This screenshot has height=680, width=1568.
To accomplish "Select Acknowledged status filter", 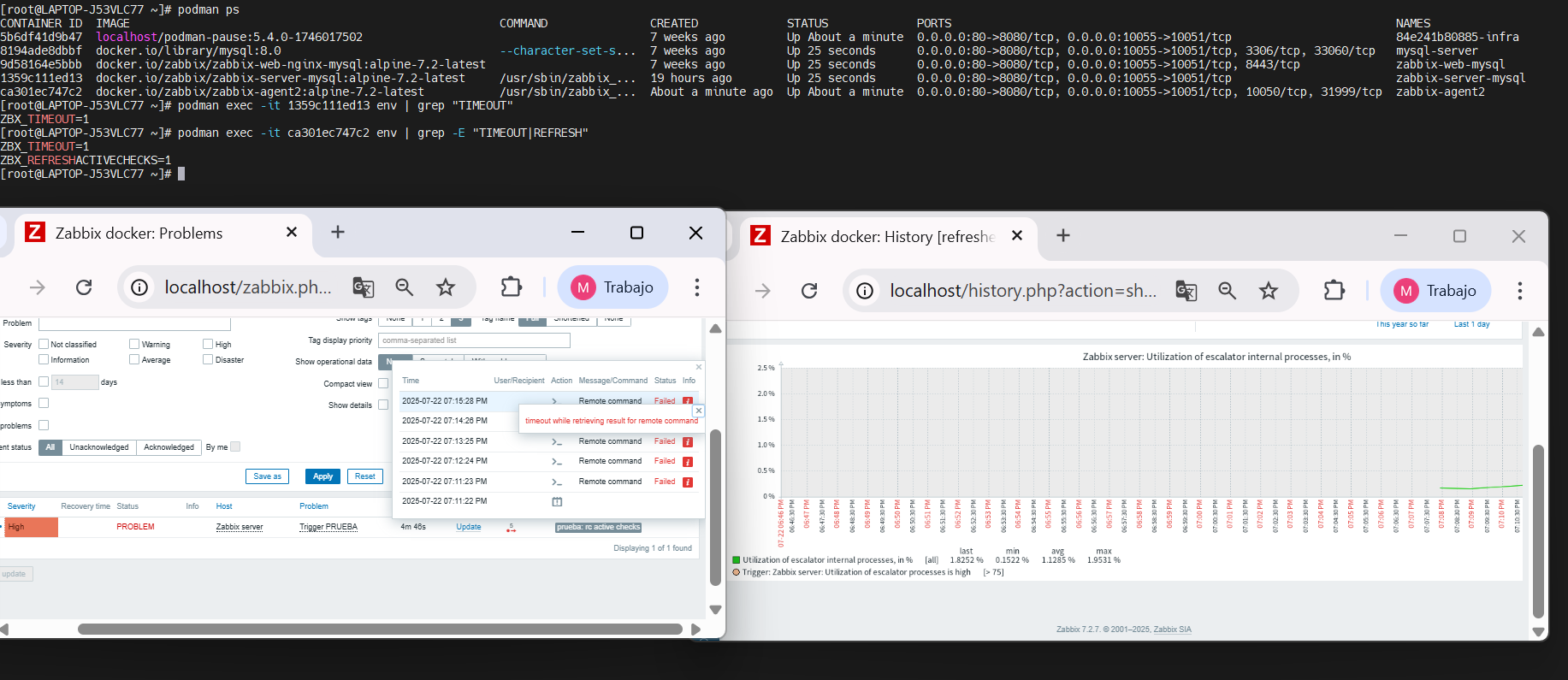I will 169,447.
